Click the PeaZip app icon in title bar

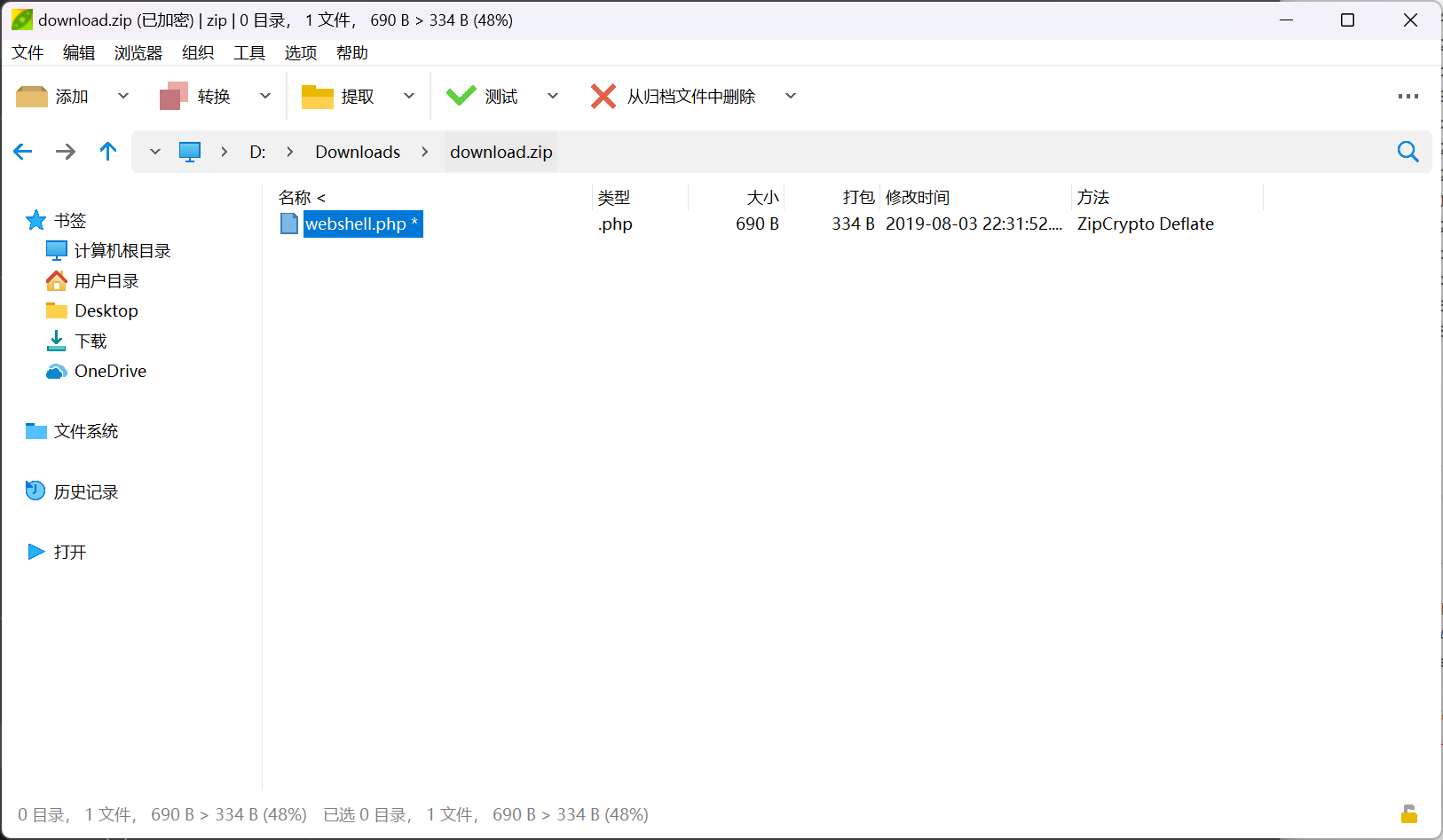click(22, 20)
